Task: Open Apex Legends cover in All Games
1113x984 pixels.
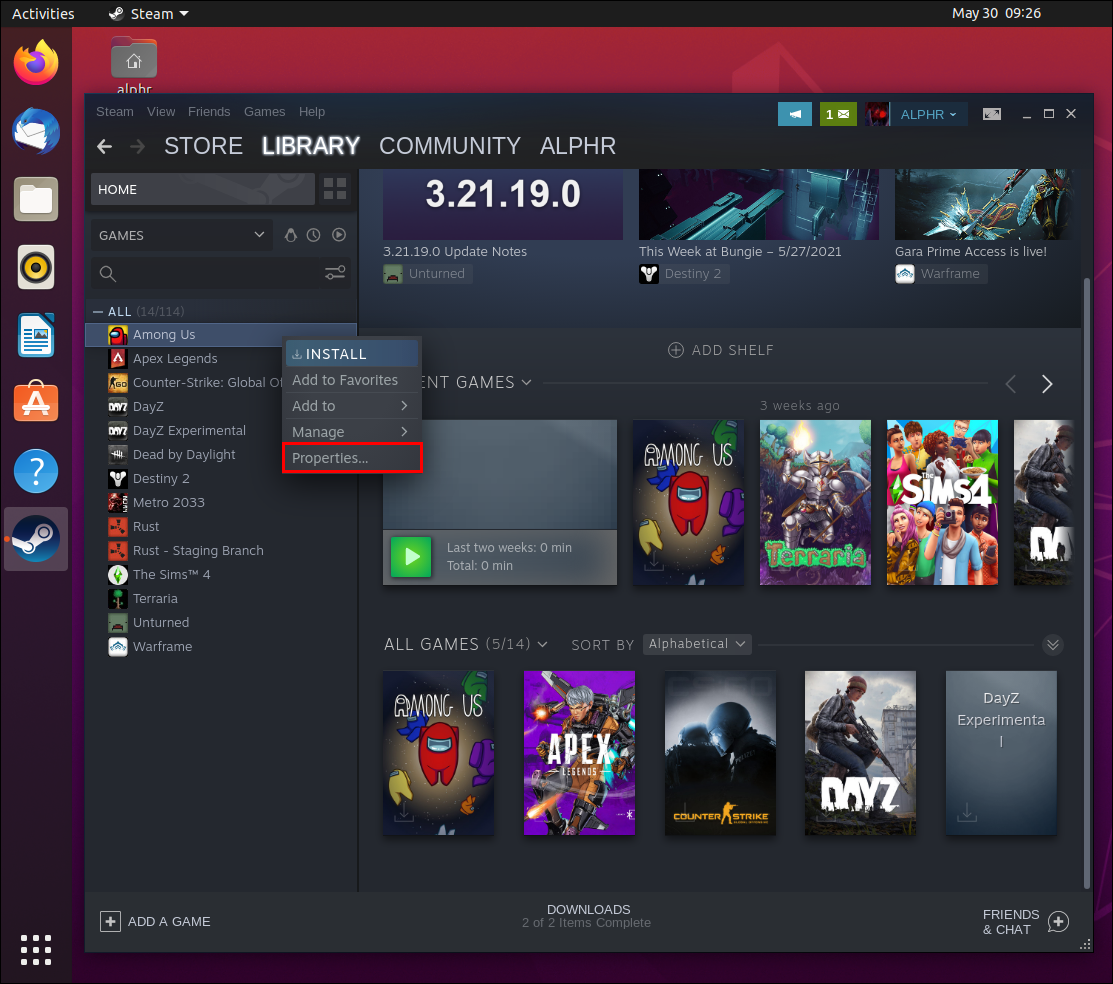Action: pyautogui.click(x=579, y=753)
